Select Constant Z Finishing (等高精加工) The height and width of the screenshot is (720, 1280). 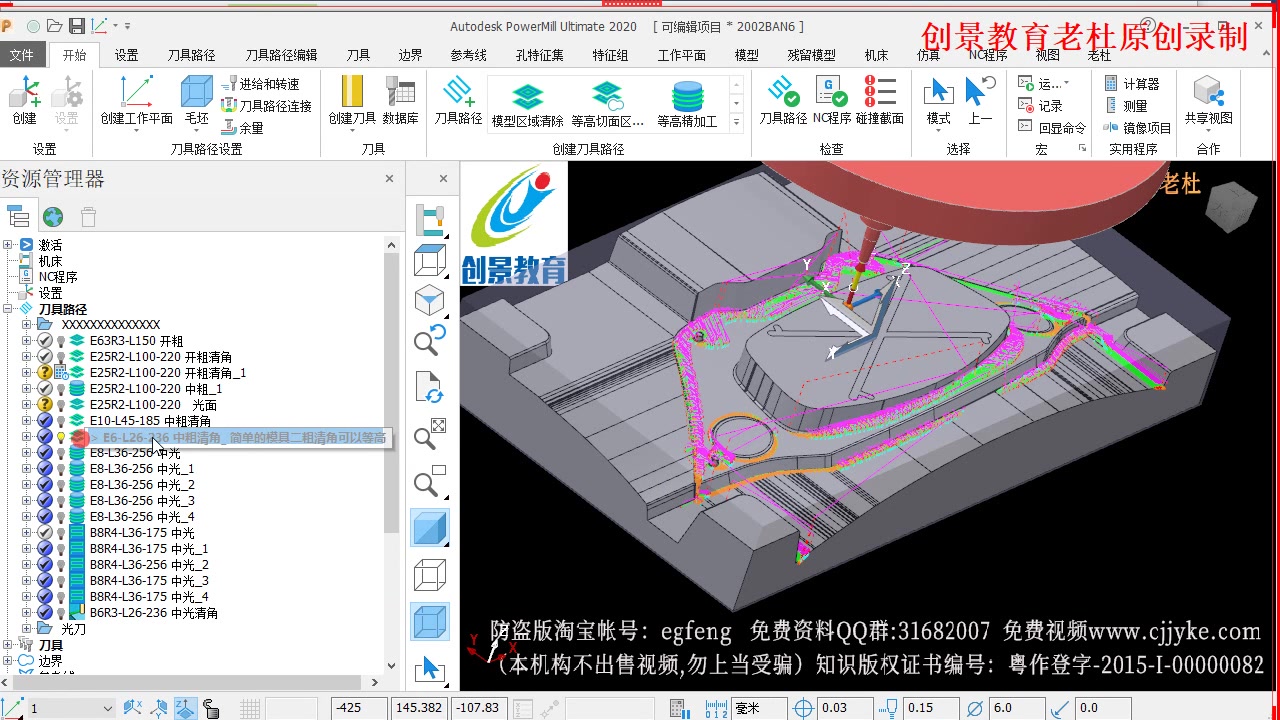coord(687,106)
